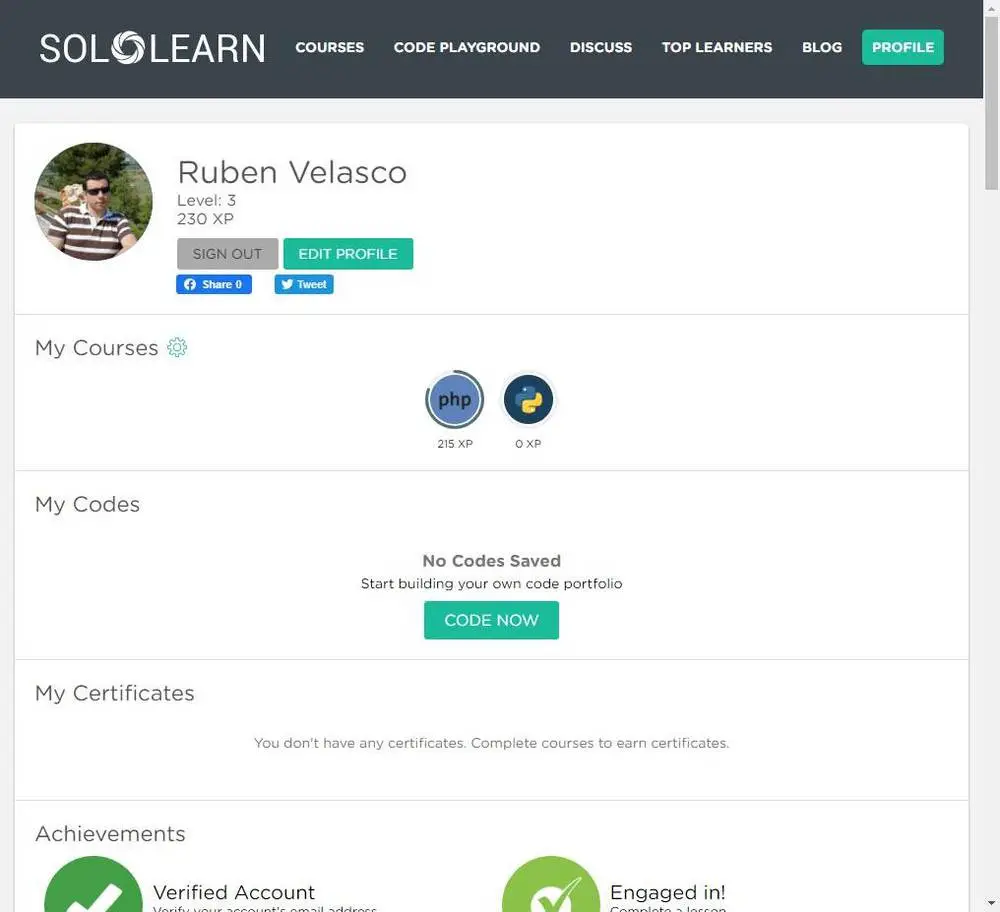This screenshot has width=1000, height=912.
Task: Share profile on Facebook
Action: click(214, 284)
